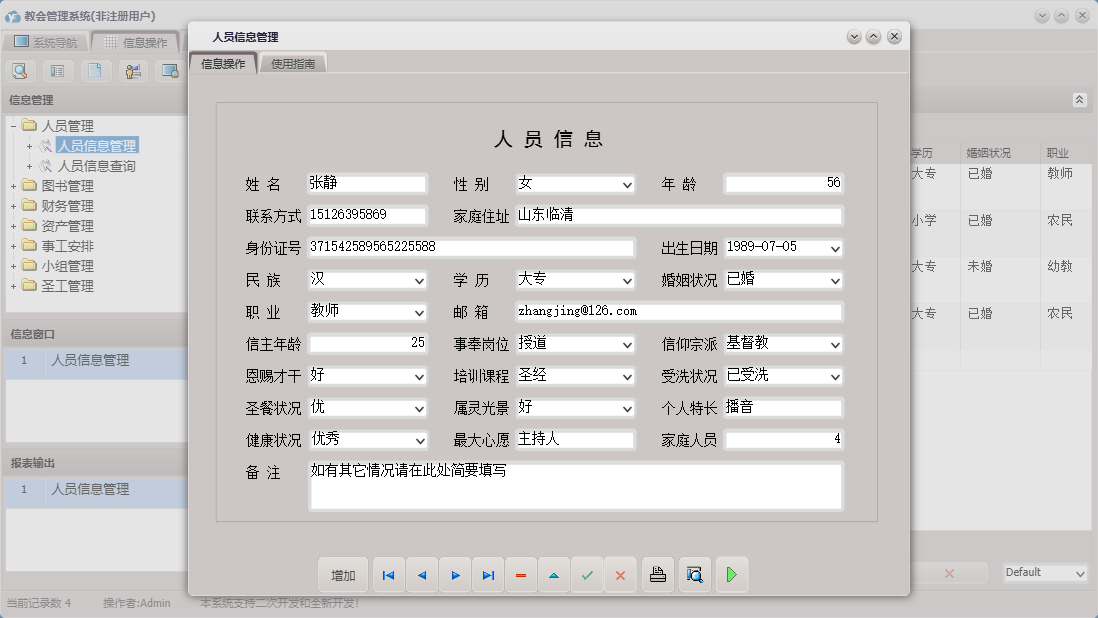The width and height of the screenshot is (1098, 618).
Task: Click the red minus to delete the record
Action: pos(521,574)
